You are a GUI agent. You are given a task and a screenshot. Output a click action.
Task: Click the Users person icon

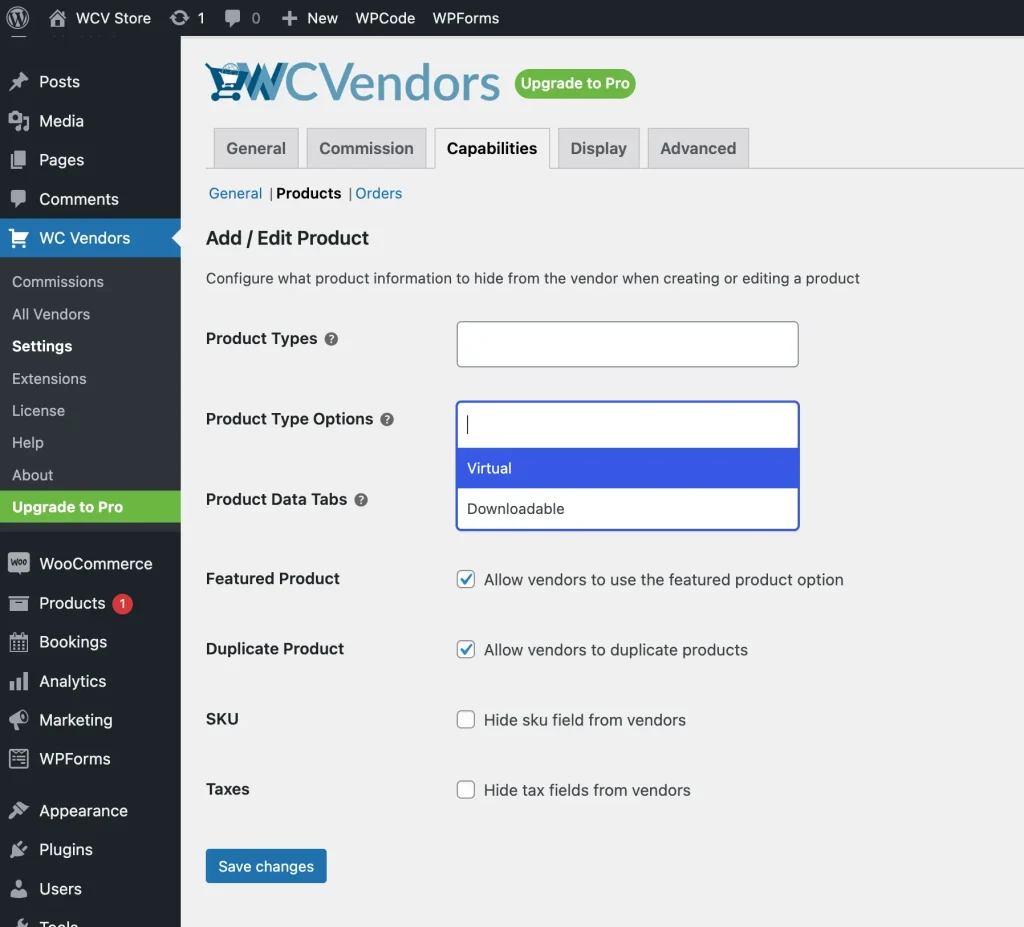pyautogui.click(x=19, y=888)
